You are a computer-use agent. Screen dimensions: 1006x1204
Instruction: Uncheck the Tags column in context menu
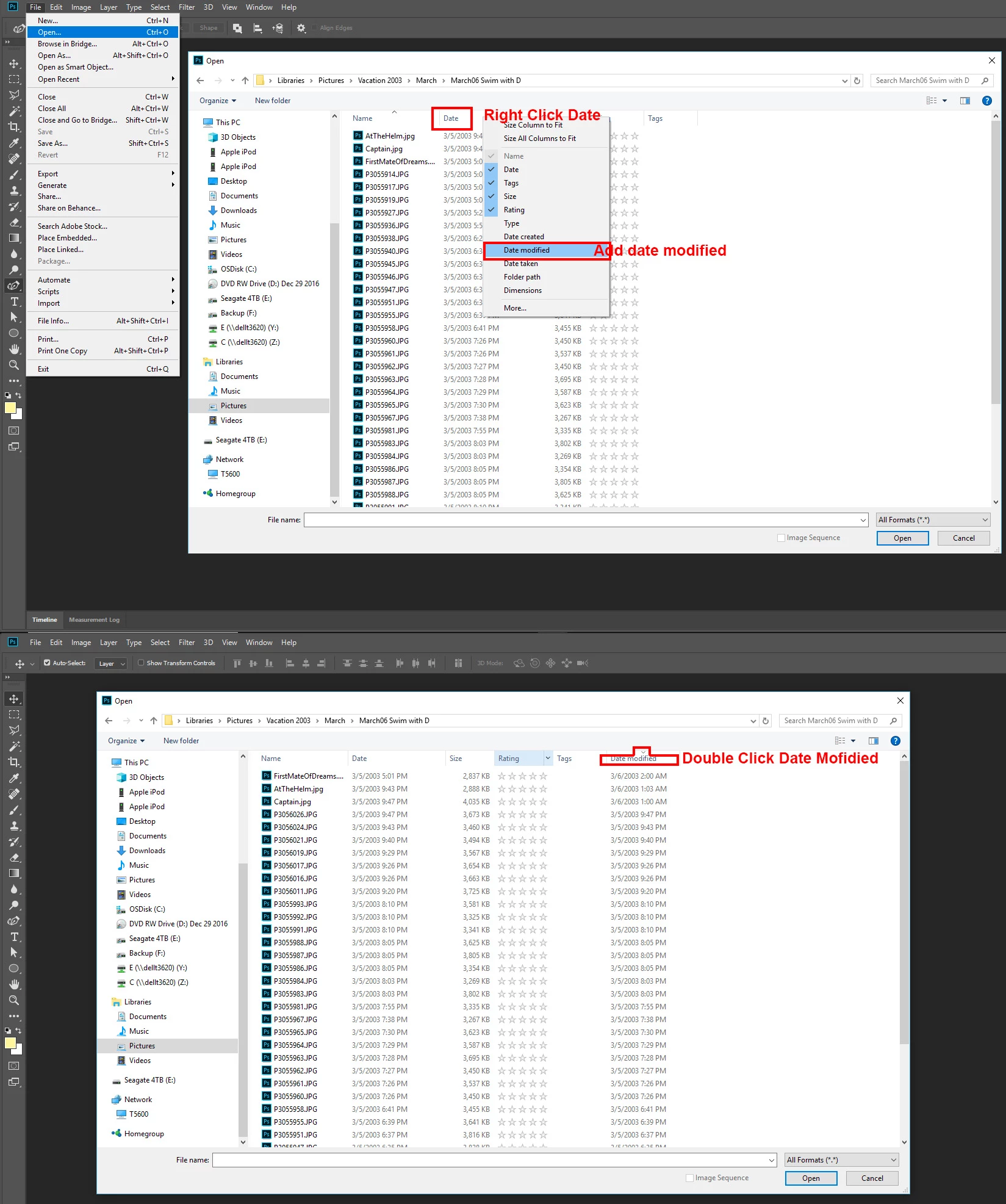tap(547, 183)
